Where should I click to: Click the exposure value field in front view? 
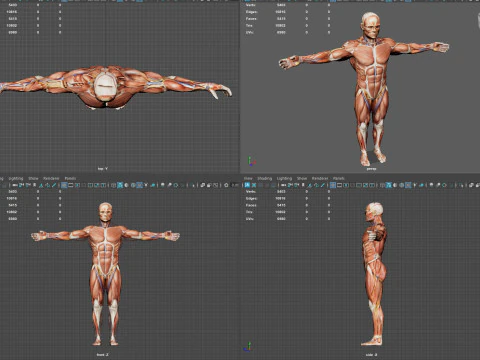click(235, 185)
